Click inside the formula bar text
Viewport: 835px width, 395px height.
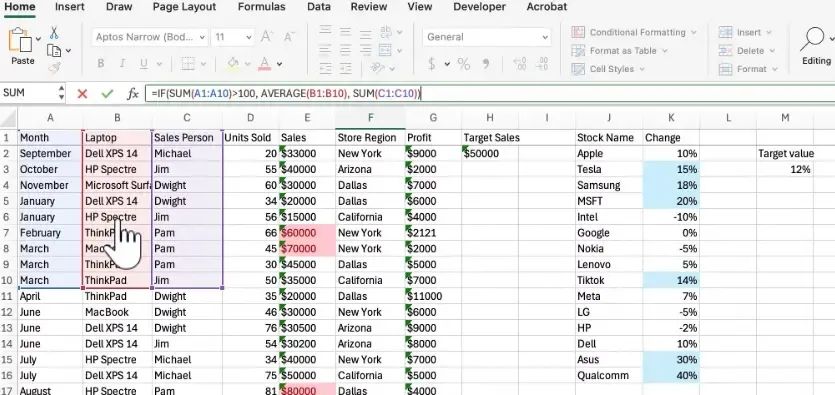(286, 94)
